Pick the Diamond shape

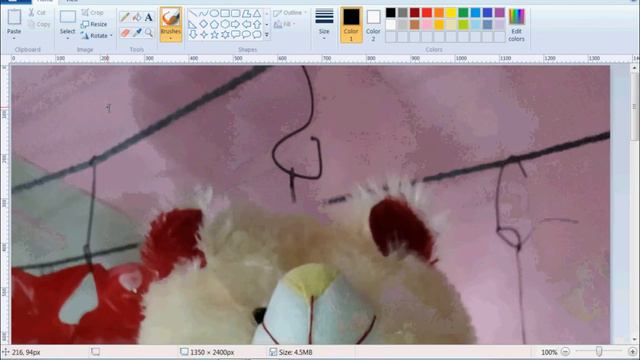203,24
